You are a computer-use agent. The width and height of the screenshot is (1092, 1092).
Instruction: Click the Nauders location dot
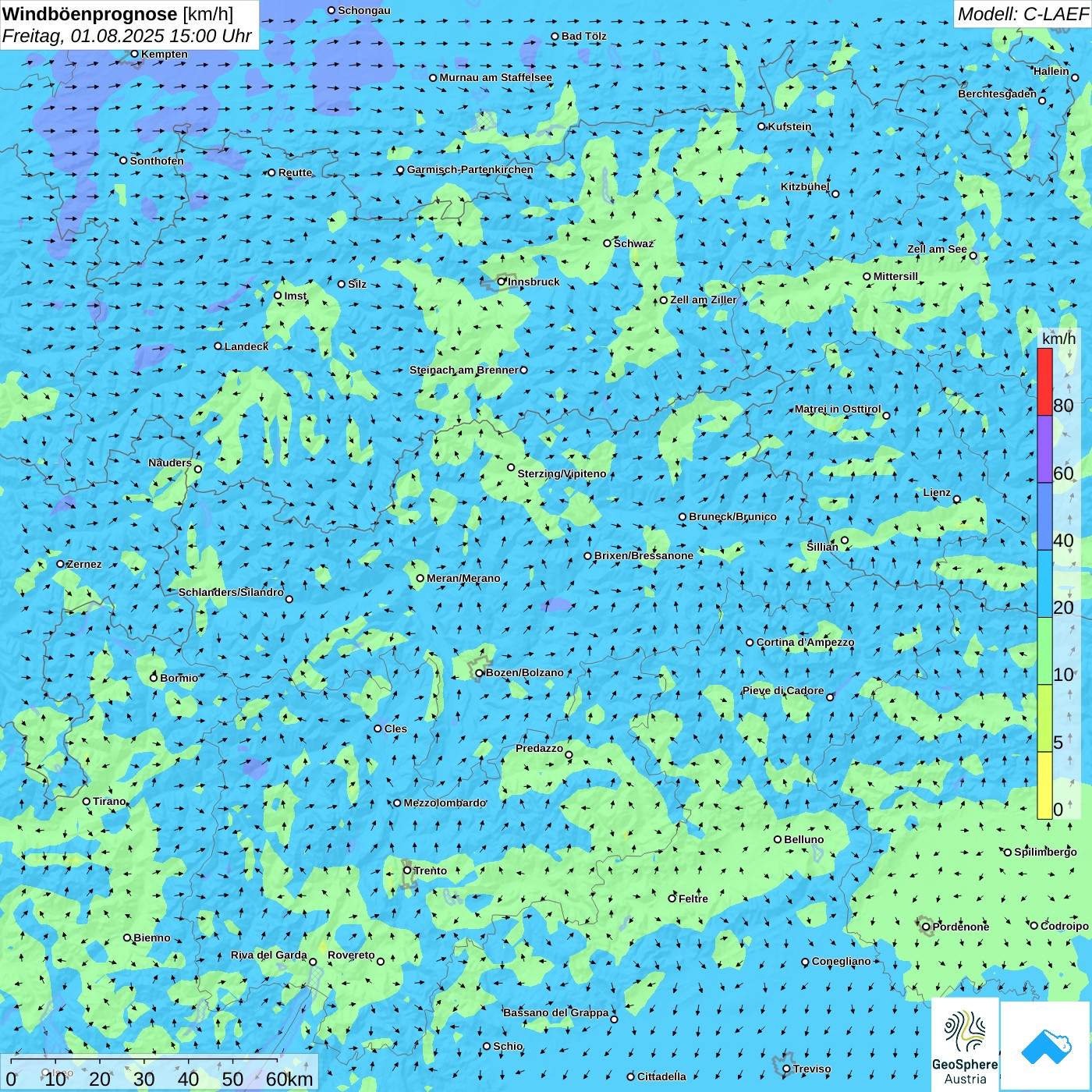(198, 469)
